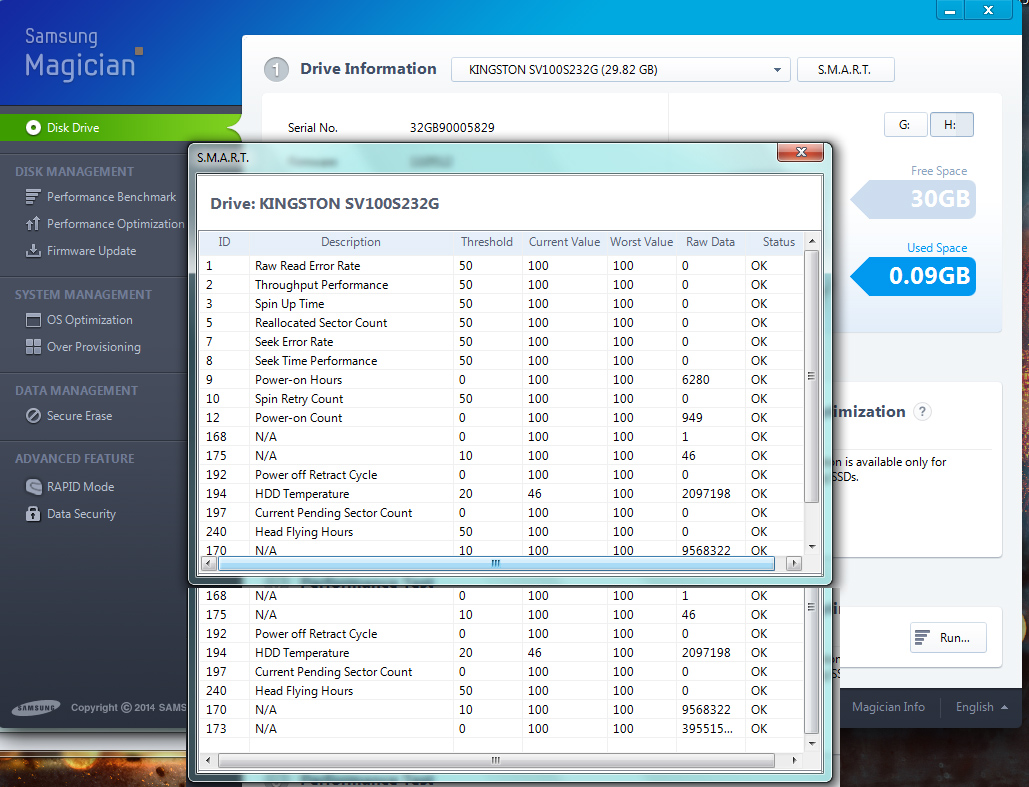Viewport: 1029px width, 787px height.
Task: Click the Threshold column header
Action: click(487, 242)
